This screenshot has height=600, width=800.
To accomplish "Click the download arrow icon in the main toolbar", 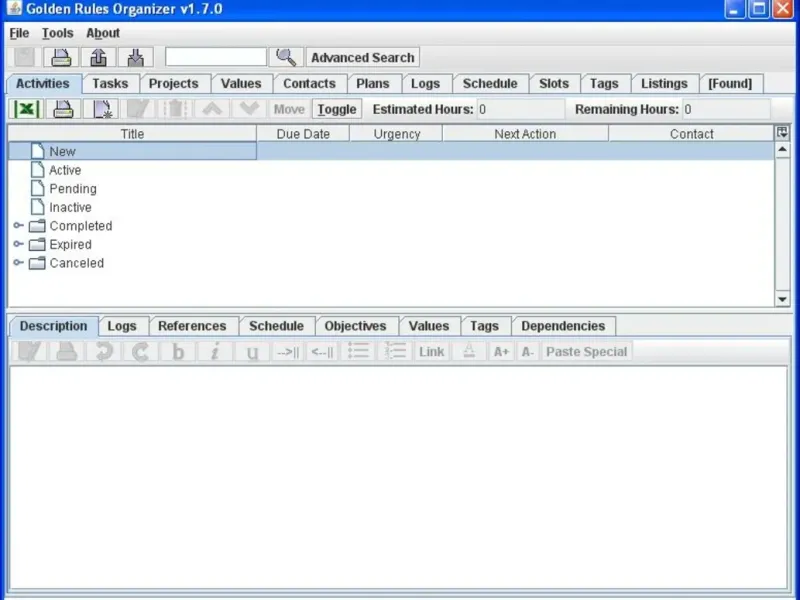I will pyautogui.click(x=135, y=57).
